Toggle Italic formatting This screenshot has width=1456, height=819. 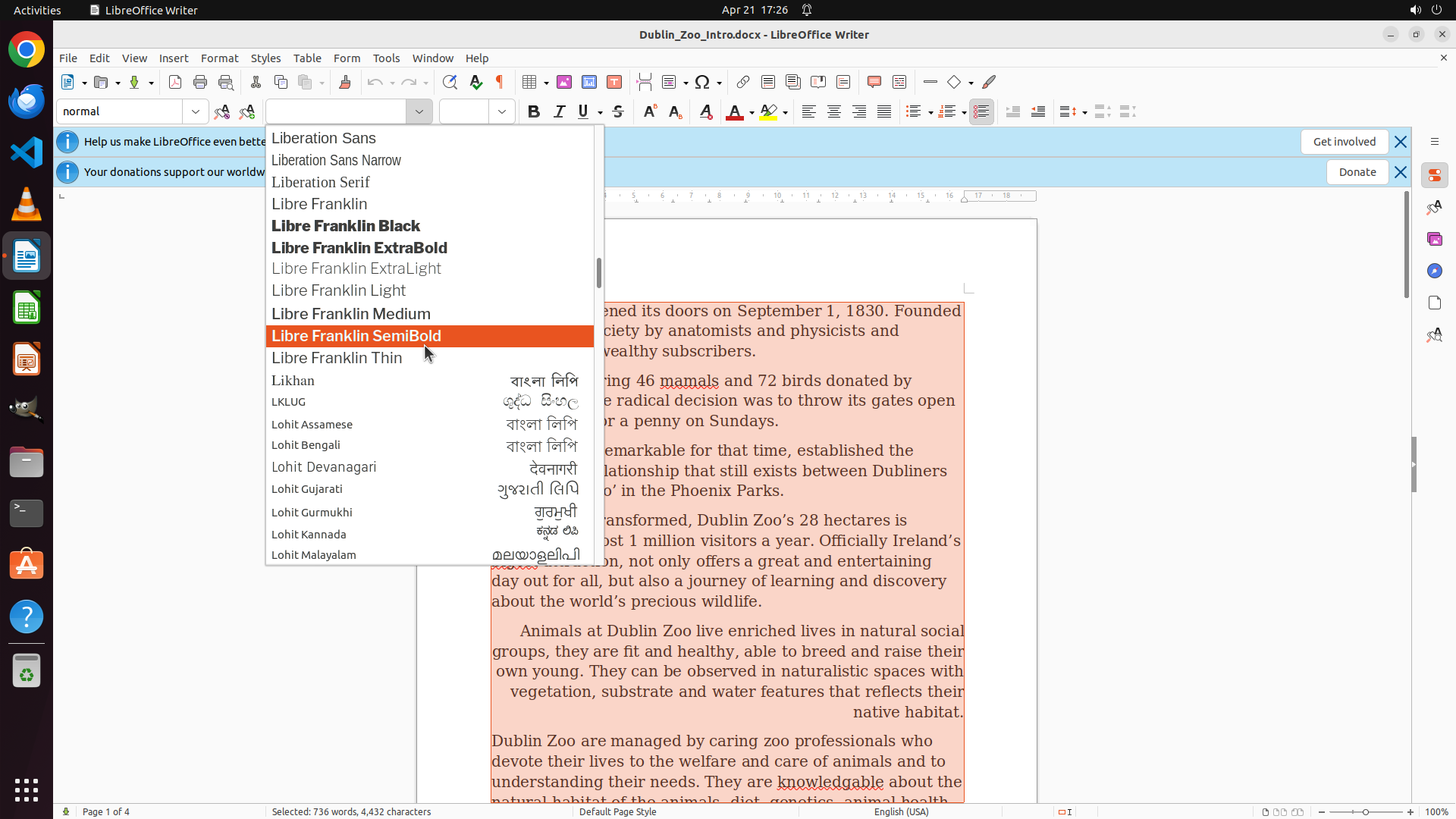[559, 111]
